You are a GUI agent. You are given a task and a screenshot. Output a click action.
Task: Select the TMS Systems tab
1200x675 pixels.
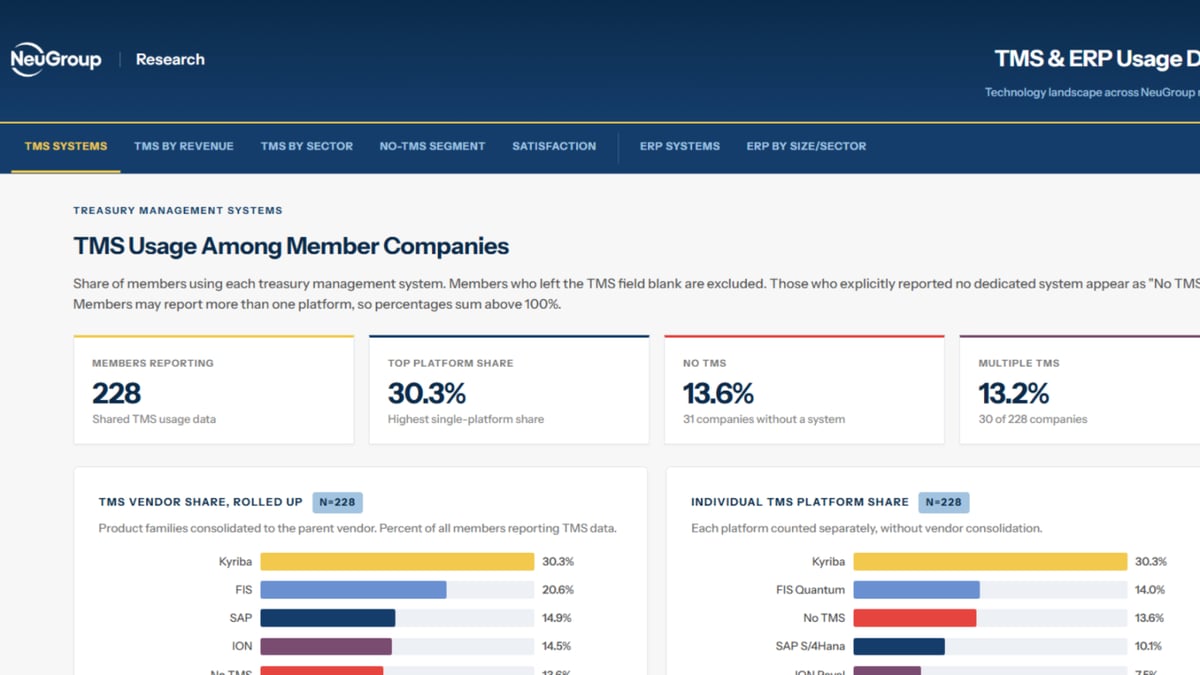click(x=66, y=146)
